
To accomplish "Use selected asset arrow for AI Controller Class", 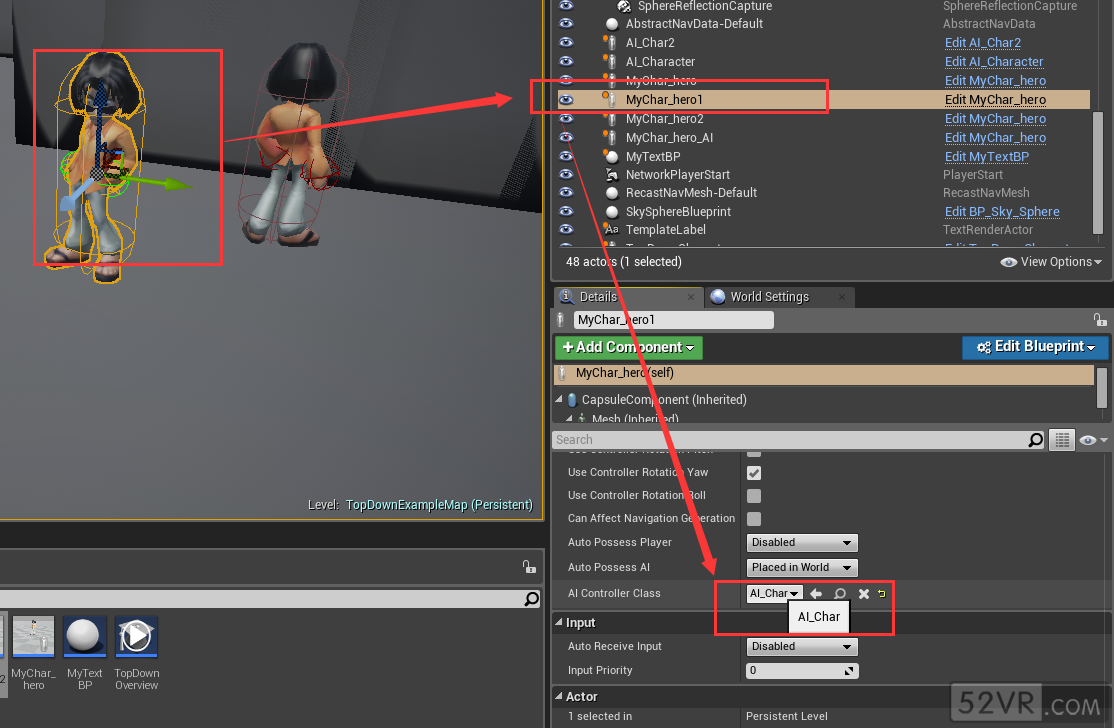I will [x=816, y=594].
